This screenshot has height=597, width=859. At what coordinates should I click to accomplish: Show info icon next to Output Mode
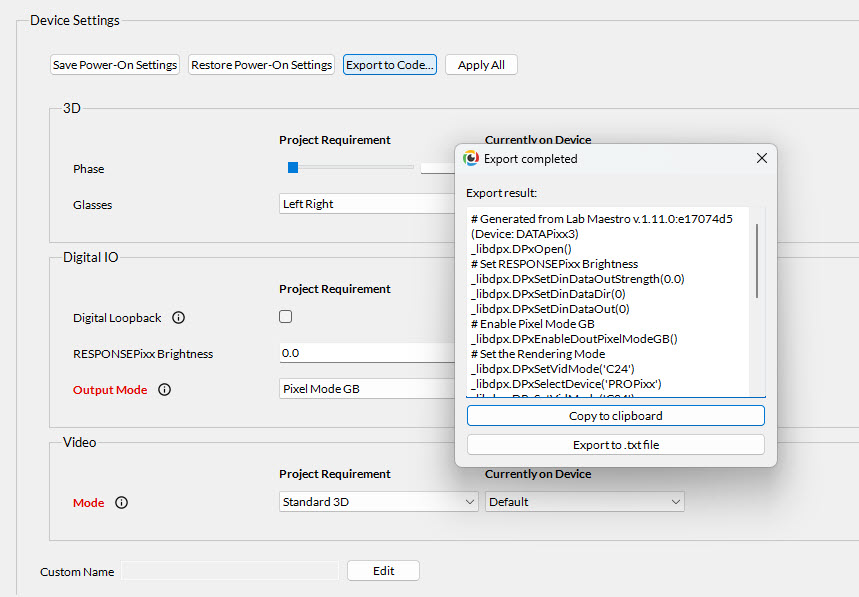pos(164,389)
